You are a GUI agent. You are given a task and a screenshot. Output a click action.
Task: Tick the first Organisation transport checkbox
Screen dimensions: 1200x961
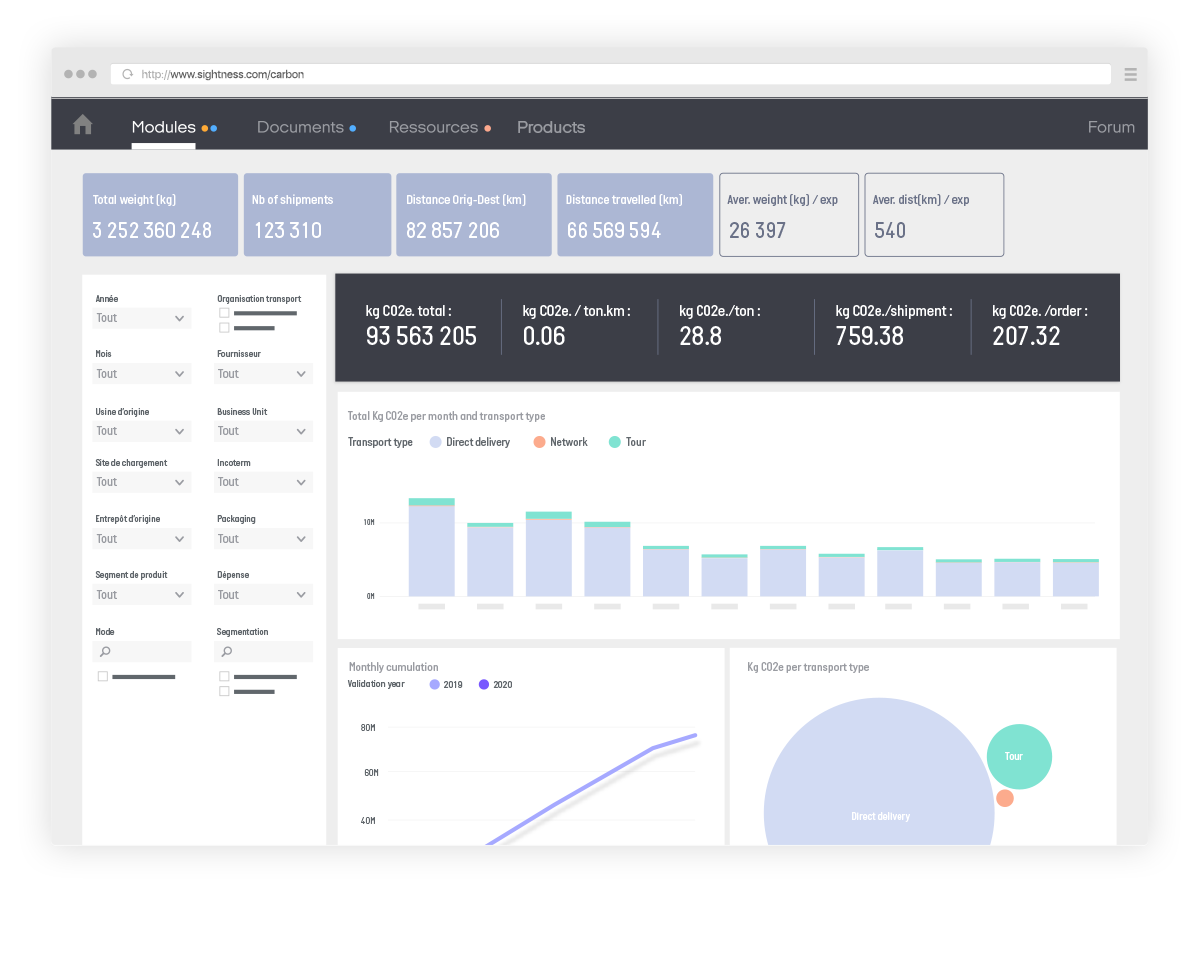(224, 313)
